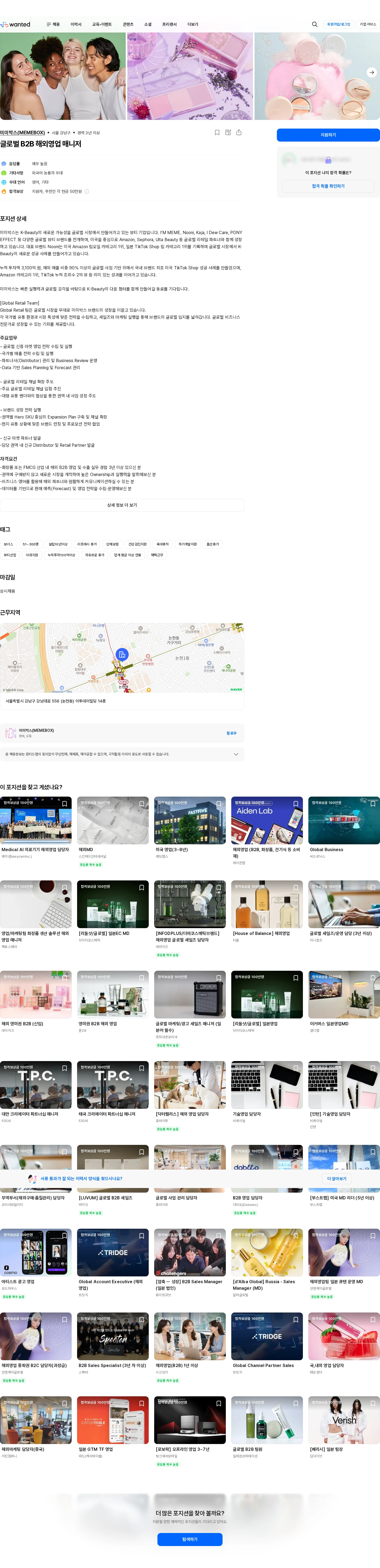Viewport: 380px width, 1568px height.
Task: Click bookmark icon on B2B Sales Specialist card
Action: 142,1319
